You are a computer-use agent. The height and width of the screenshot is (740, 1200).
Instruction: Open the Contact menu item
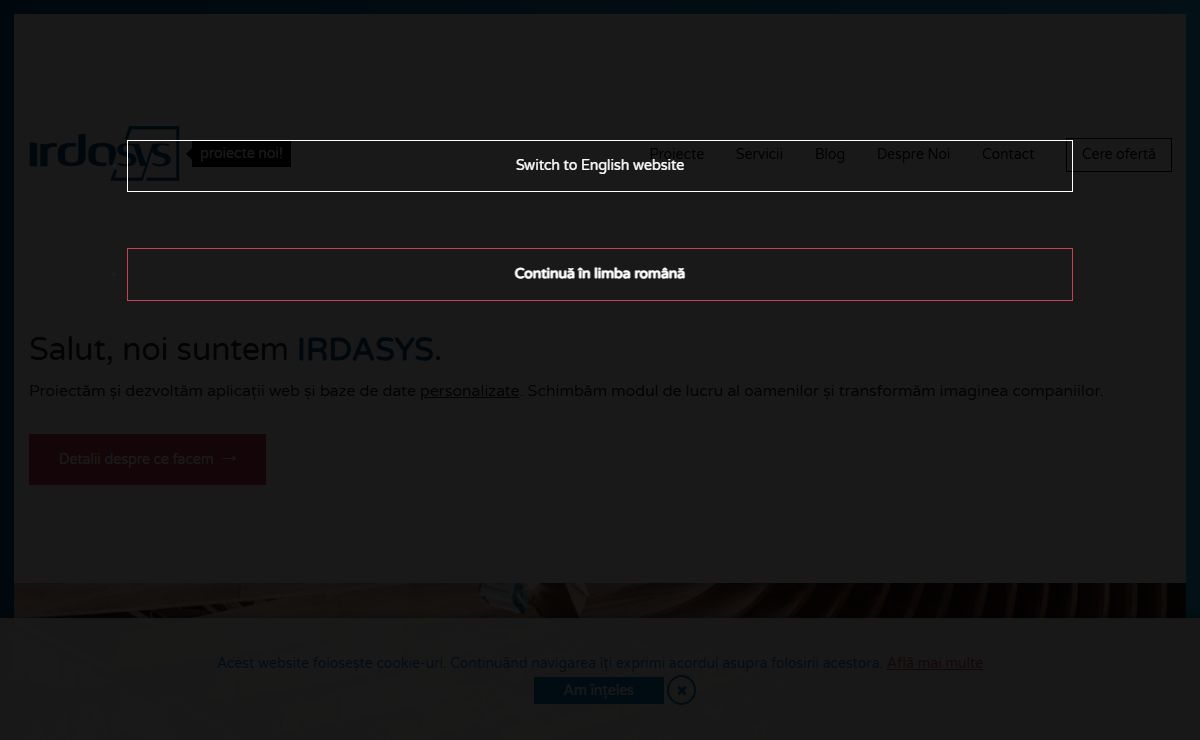coord(1008,154)
